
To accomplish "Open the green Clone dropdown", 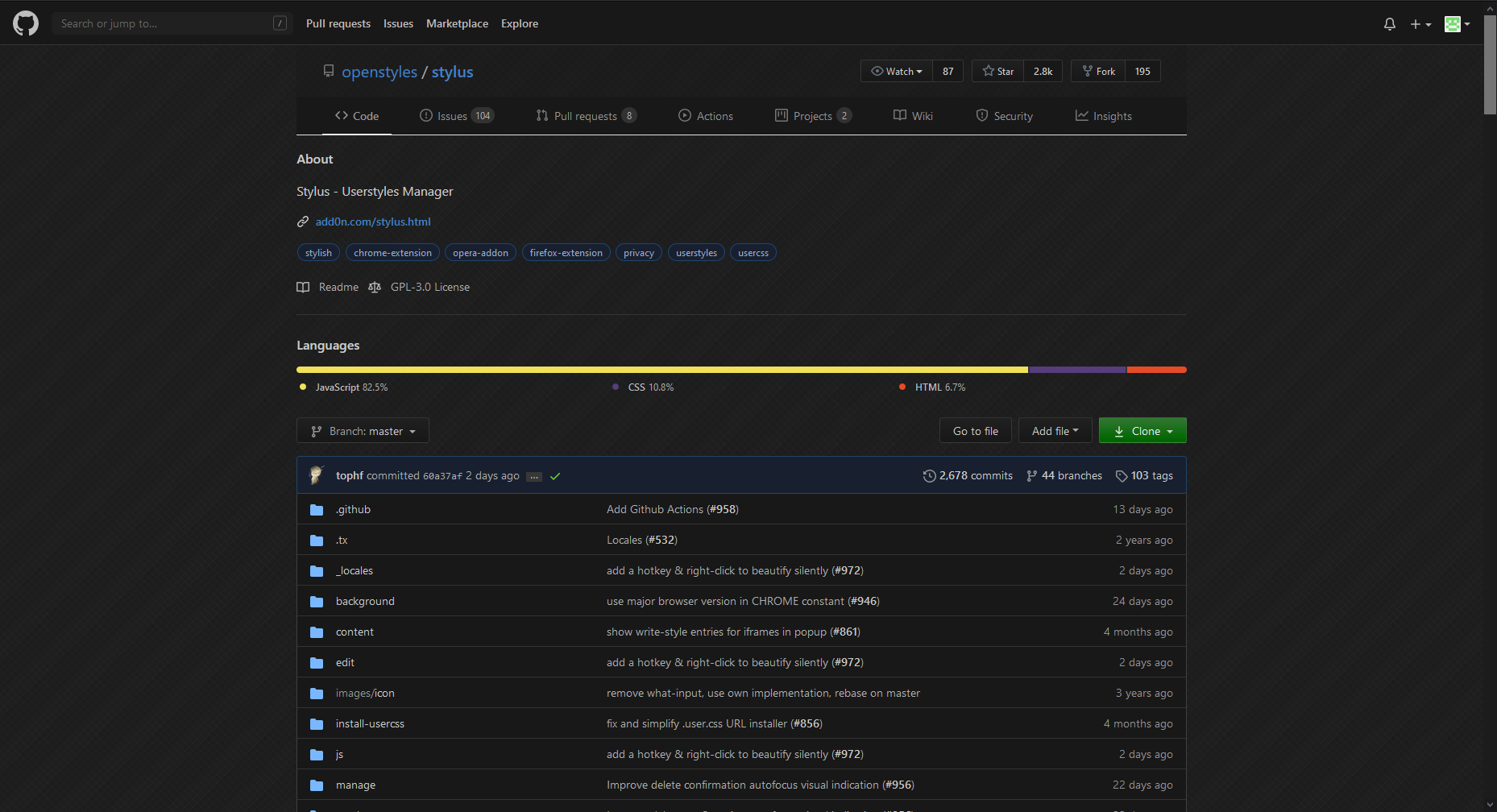I will click(1142, 431).
